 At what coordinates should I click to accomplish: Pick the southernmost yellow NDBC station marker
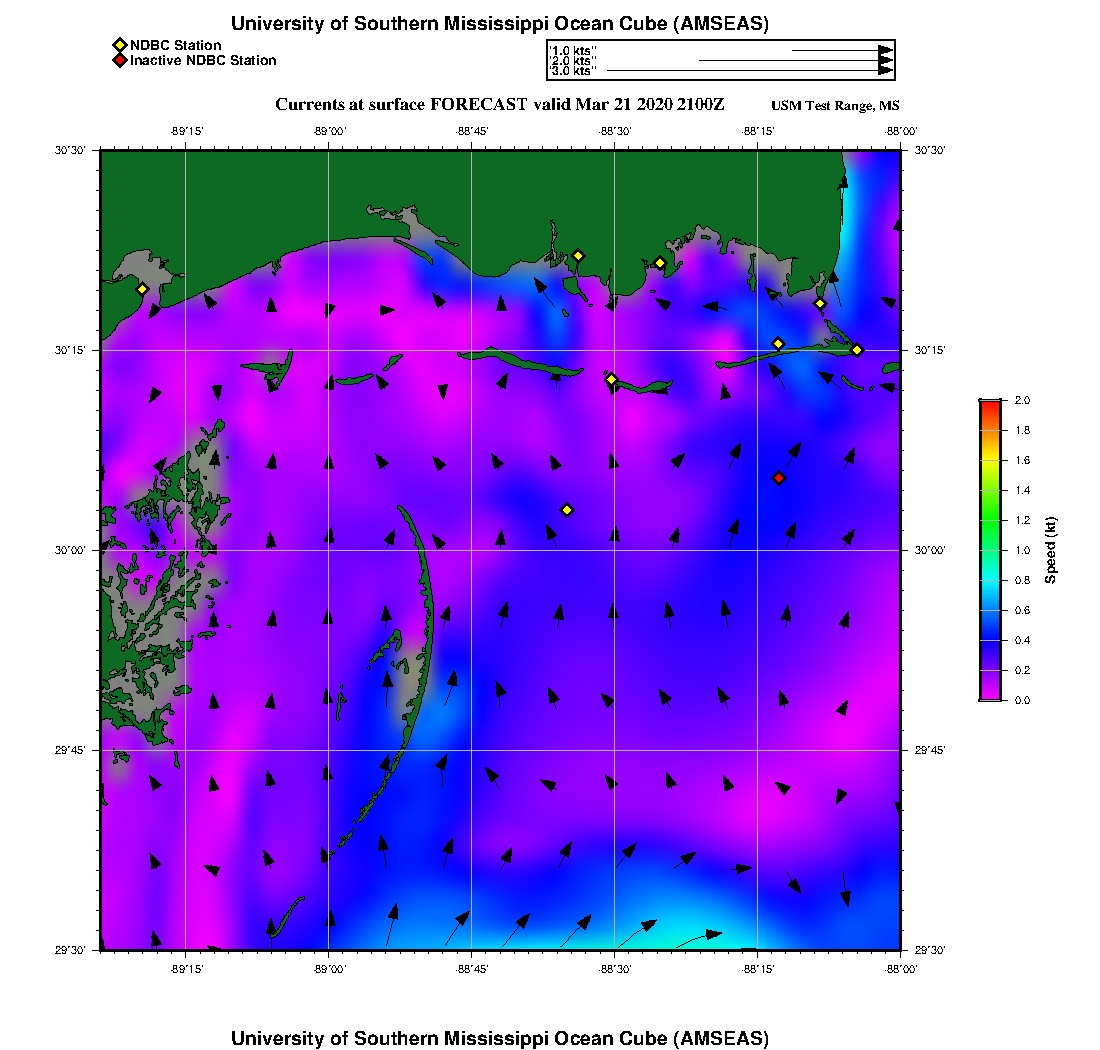tap(567, 510)
